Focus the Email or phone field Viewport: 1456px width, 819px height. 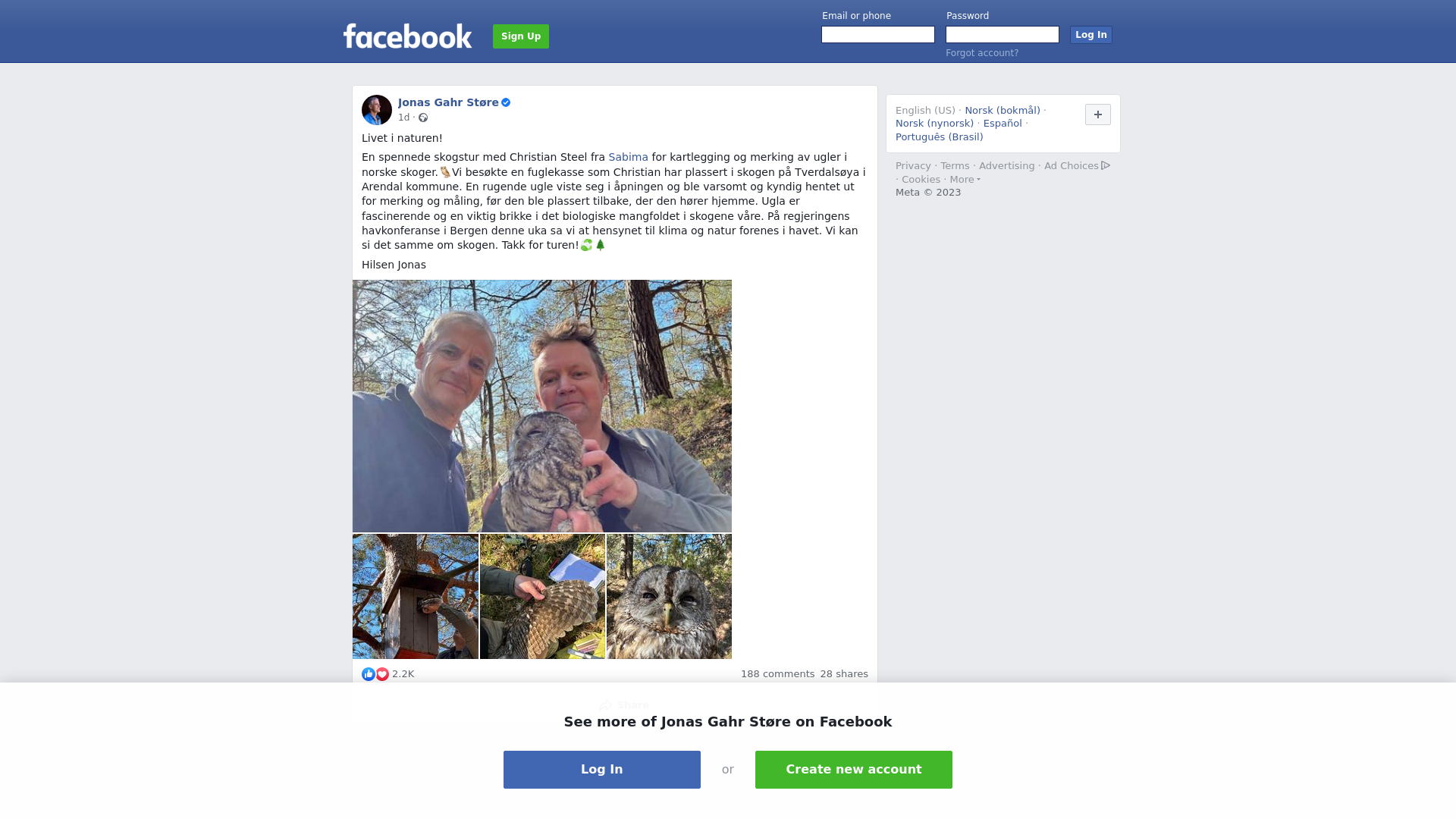click(x=878, y=35)
